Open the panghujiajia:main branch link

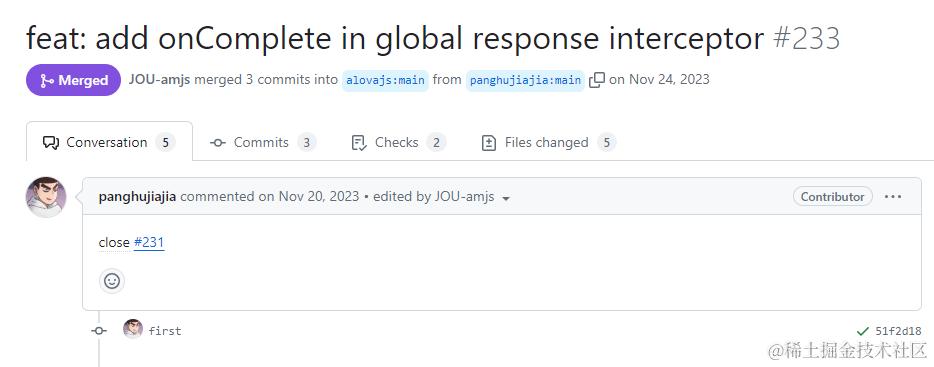(525, 80)
